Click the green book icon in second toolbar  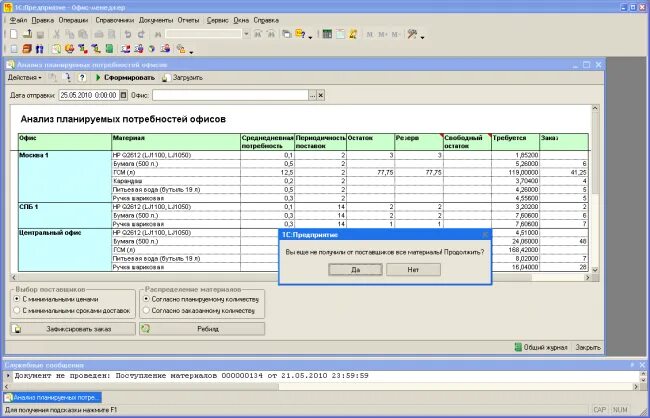tap(109, 49)
